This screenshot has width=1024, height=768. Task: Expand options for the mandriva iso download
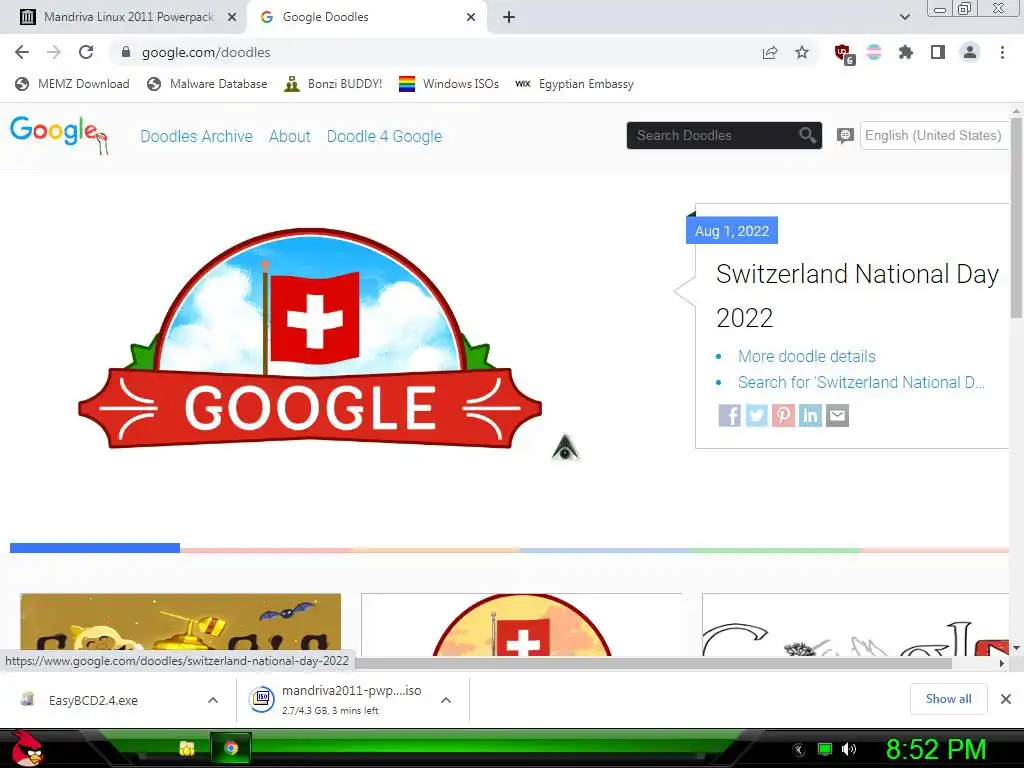[x=446, y=700]
